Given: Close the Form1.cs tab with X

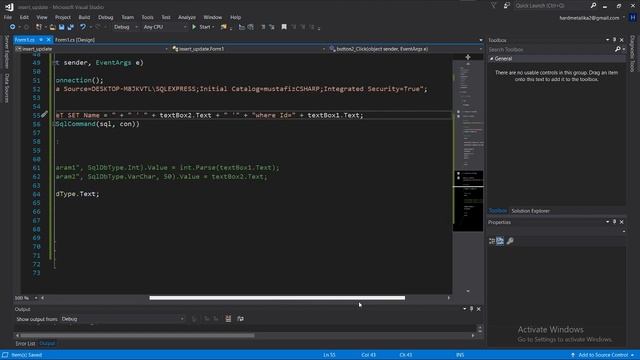Looking at the screenshot, I should coord(48,40).
